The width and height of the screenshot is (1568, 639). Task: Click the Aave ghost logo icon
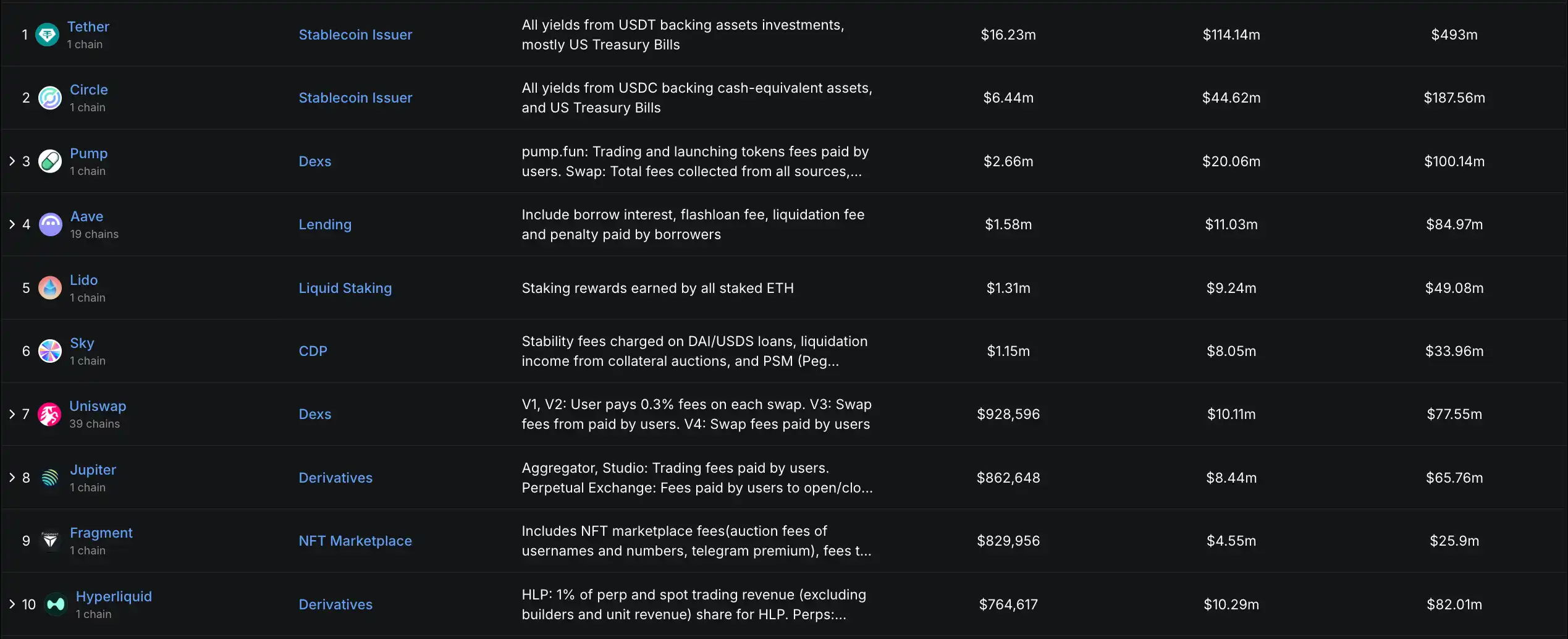51,224
